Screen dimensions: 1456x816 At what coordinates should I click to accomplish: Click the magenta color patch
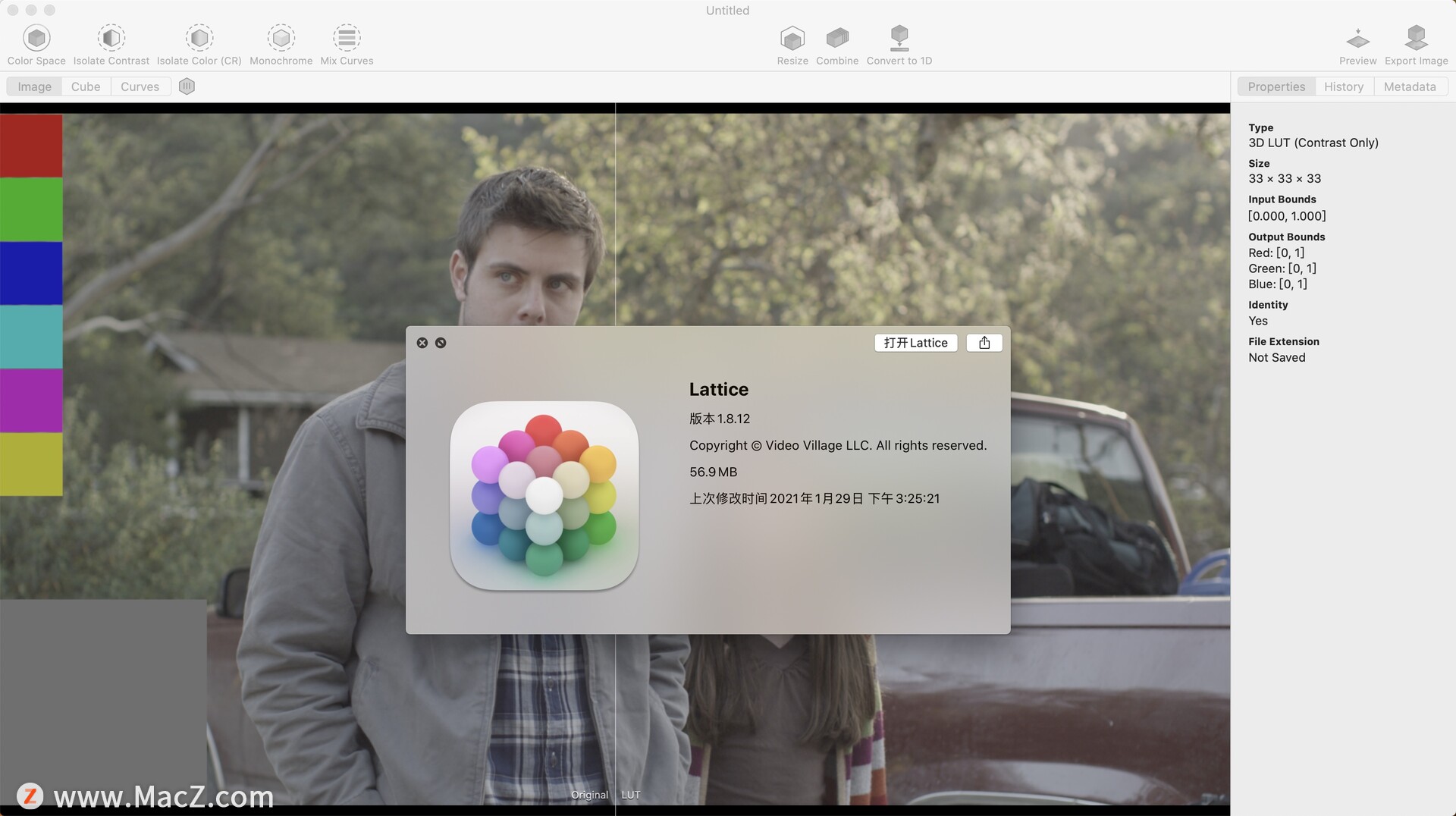[31, 400]
